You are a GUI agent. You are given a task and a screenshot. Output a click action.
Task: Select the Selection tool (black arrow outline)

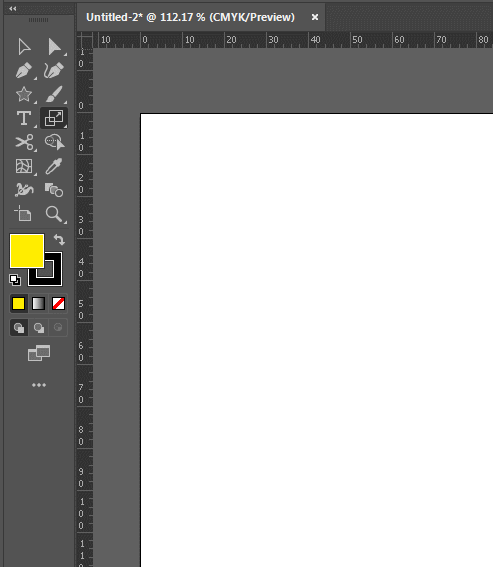point(24,47)
